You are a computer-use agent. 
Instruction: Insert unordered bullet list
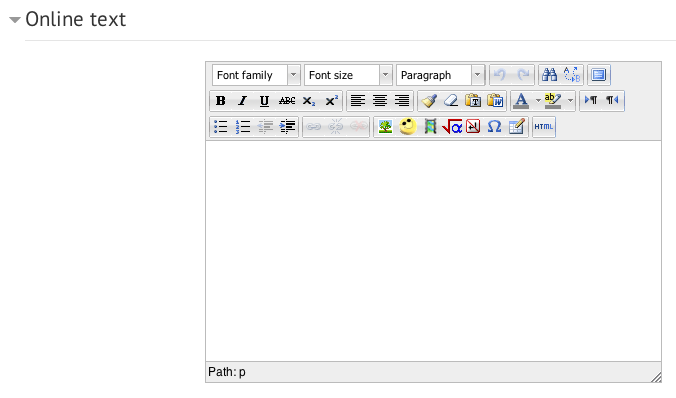click(x=220, y=127)
